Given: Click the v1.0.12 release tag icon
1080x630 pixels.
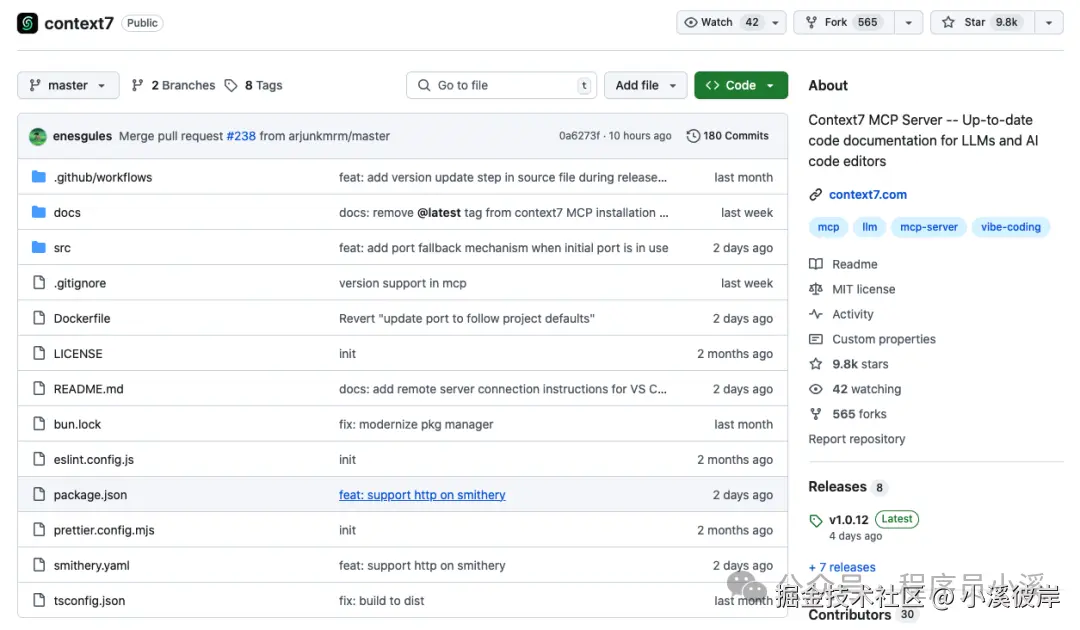Looking at the screenshot, I should point(816,520).
